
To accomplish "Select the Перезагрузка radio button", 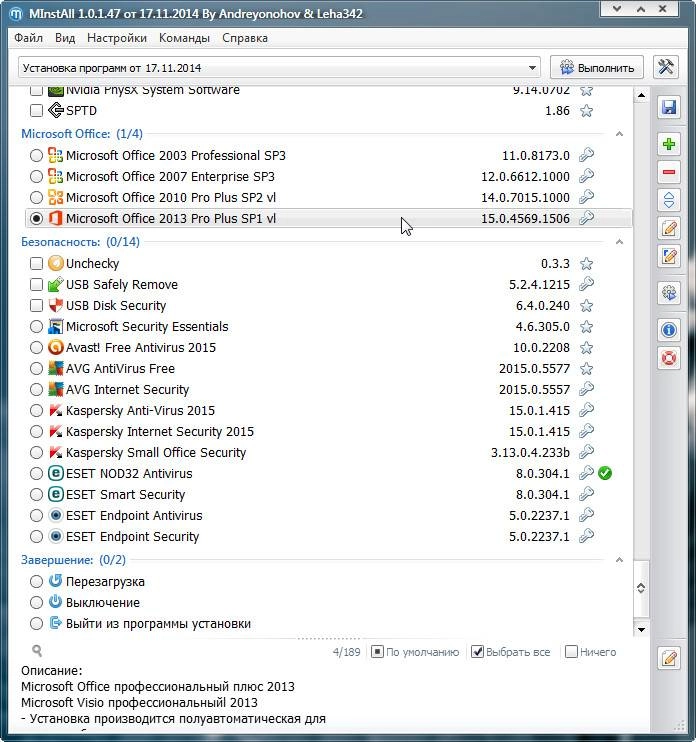I will tap(36, 582).
